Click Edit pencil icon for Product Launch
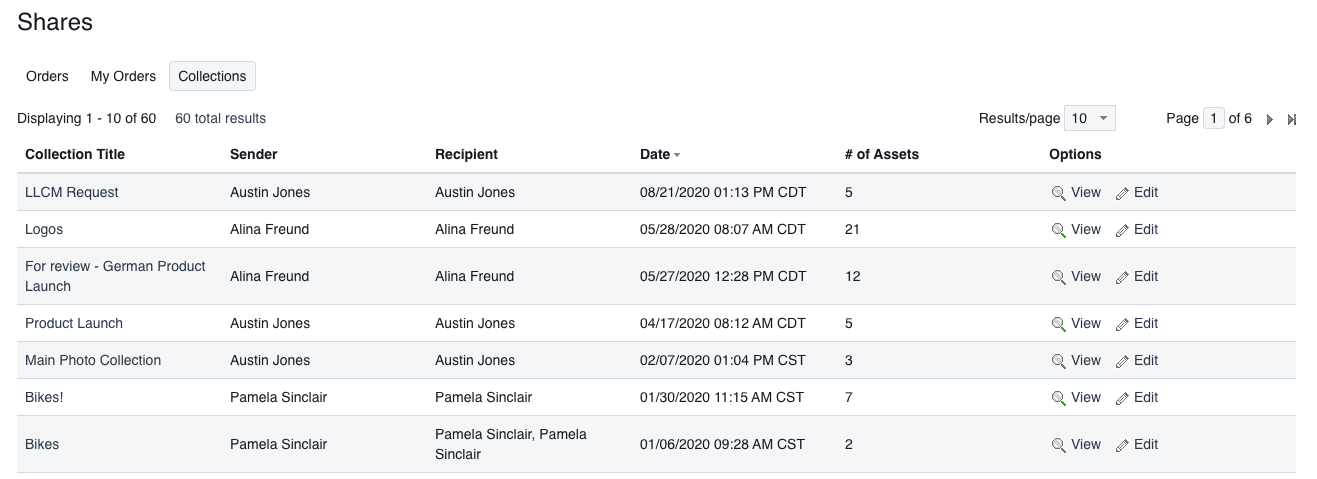 1122,324
